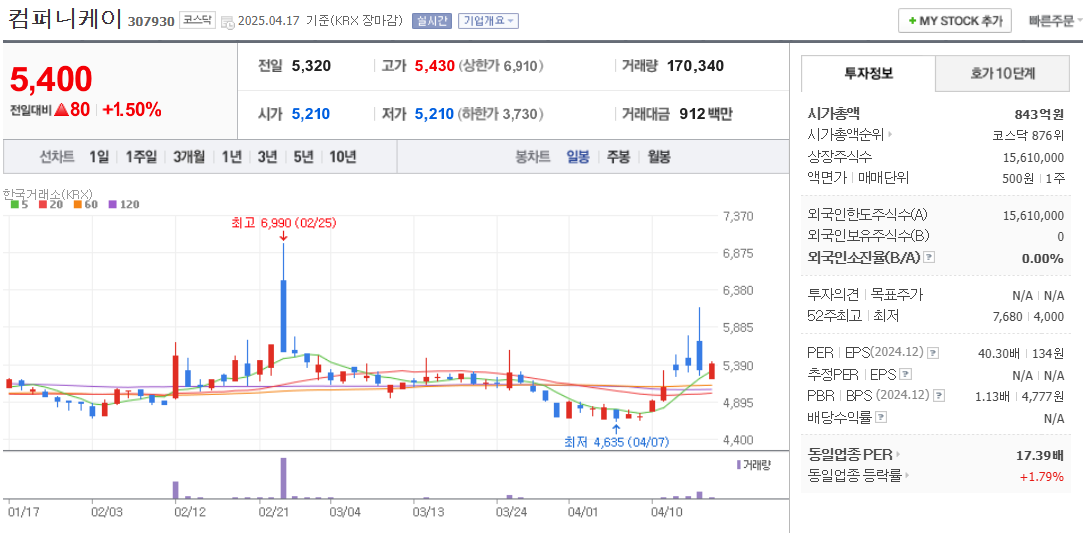This screenshot has height=533, width=1090.
Task: Click the purple 120-day moving average legend
Action: coord(124,204)
